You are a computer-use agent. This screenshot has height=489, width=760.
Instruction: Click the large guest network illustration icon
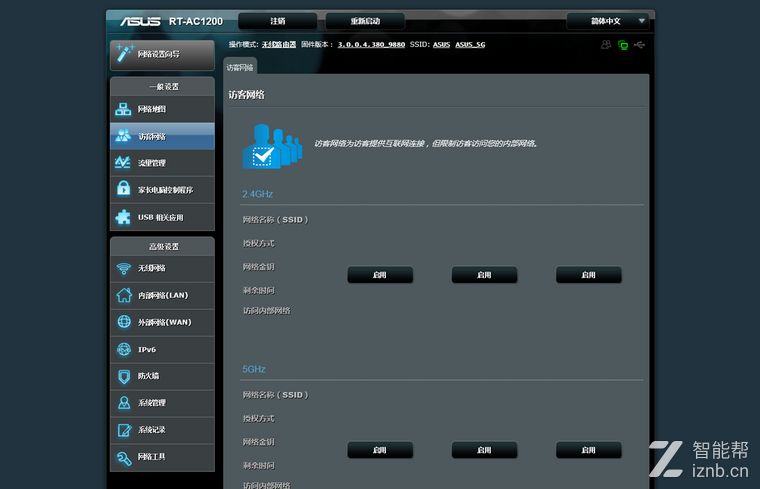tap(272, 146)
